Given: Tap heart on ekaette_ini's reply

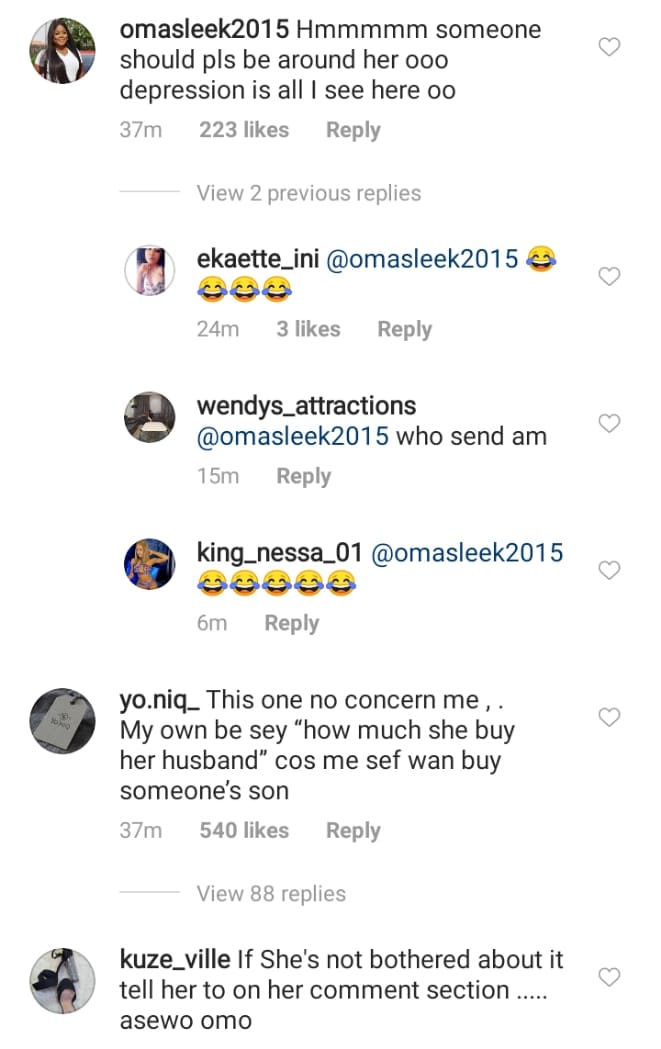Looking at the screenshot, I should (x=609, y=277).
